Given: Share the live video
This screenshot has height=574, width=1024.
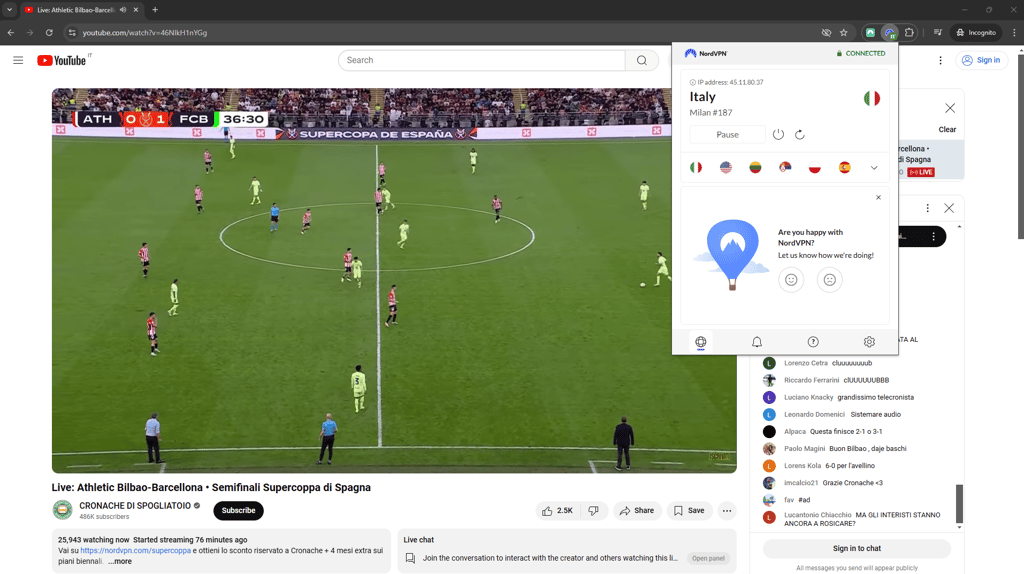Looking at the screenshot, I should 637,511.
